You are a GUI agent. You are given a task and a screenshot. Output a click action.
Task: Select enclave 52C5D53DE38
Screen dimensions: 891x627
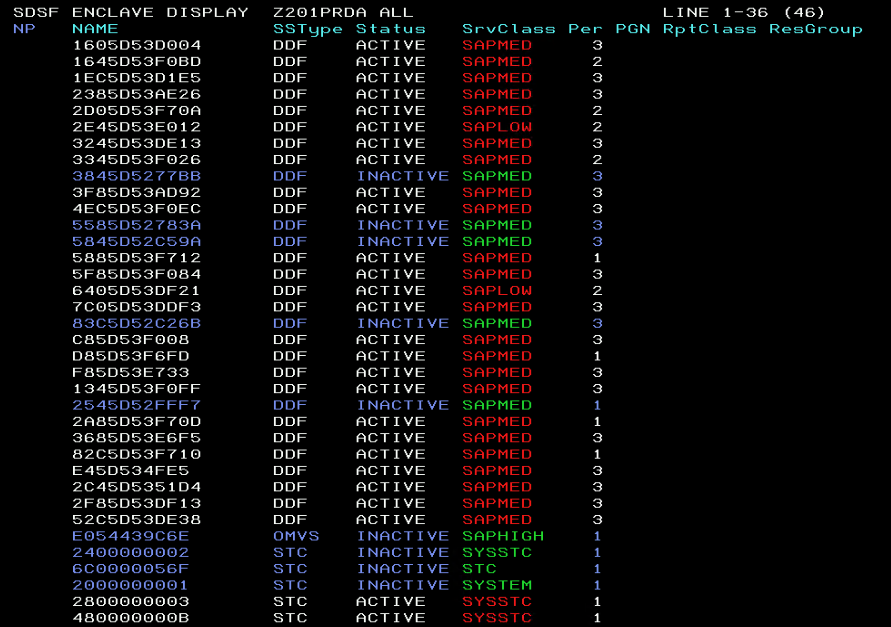click(x=137, y=520)
